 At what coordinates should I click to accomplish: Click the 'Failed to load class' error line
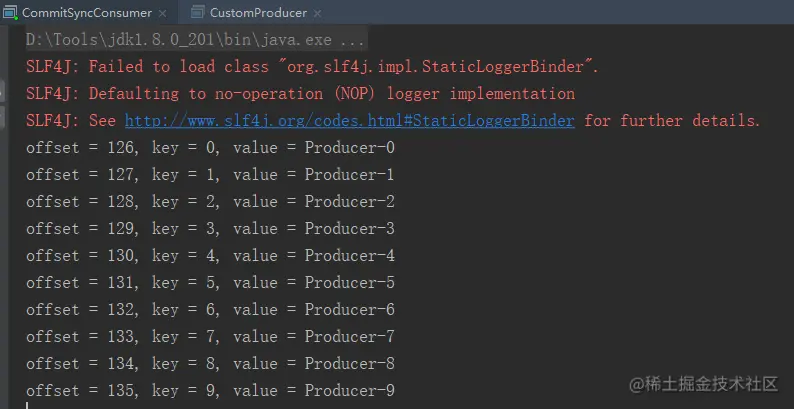tap(312, 67)
